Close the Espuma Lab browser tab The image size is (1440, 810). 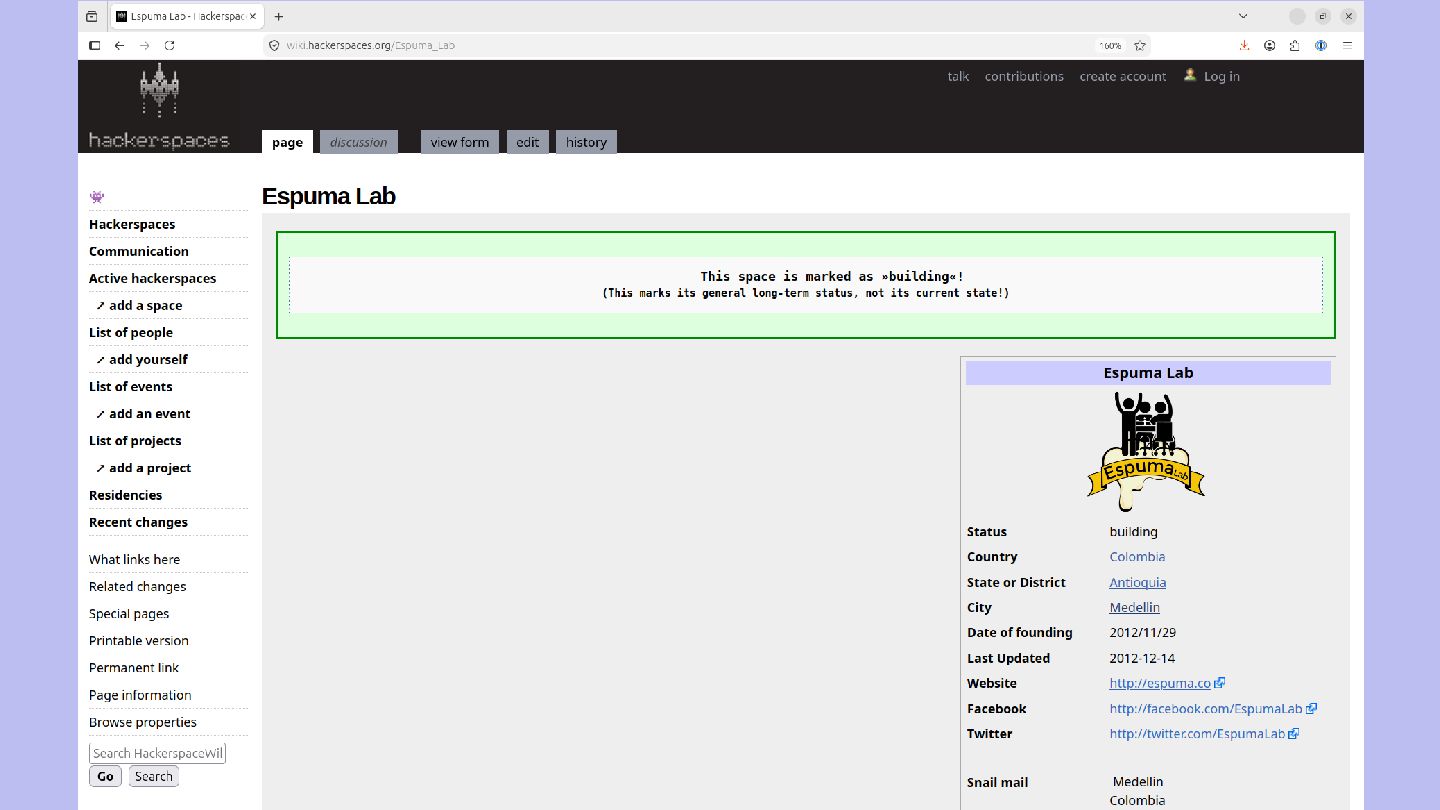pos(253,16)
